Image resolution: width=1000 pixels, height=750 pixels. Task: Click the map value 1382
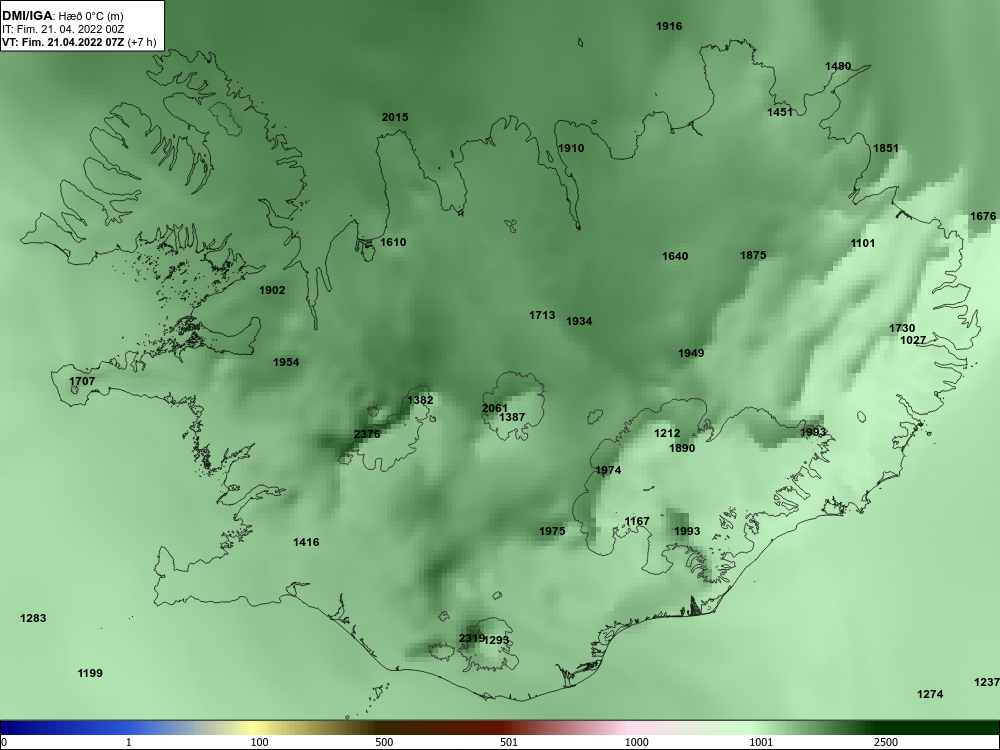[420, 400]
